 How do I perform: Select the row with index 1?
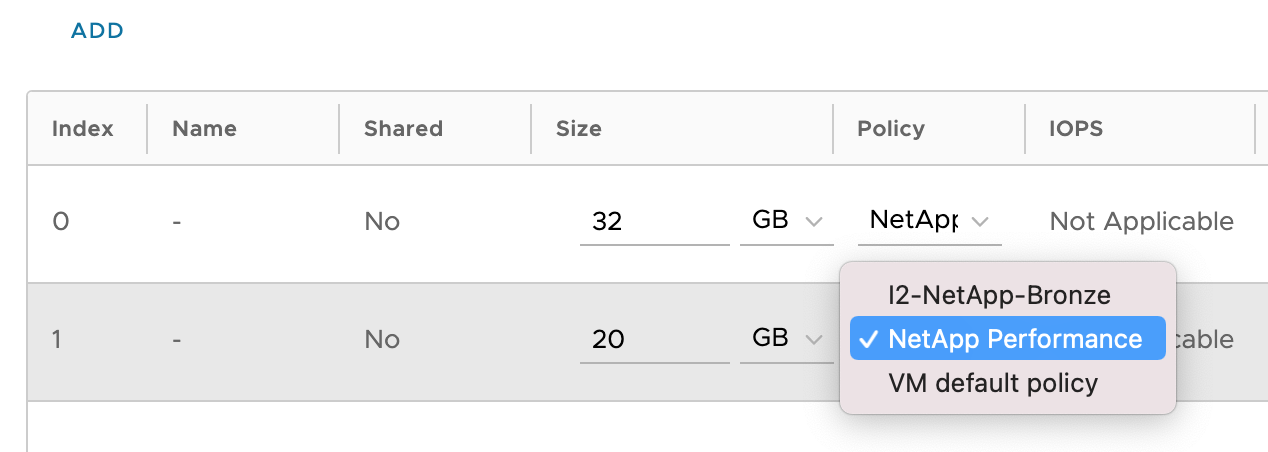click(x=59, y=340)
